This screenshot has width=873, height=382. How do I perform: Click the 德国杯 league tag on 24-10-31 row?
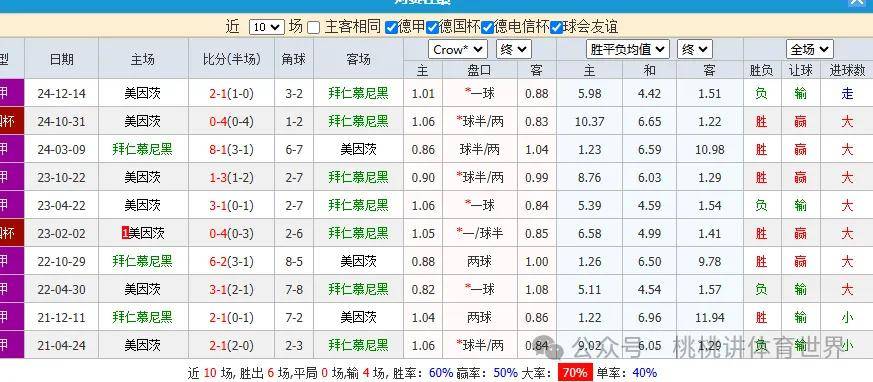(x=12, y=121)
